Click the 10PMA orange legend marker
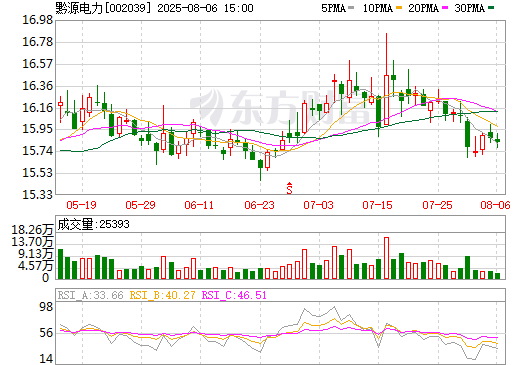 pos(399,8)
